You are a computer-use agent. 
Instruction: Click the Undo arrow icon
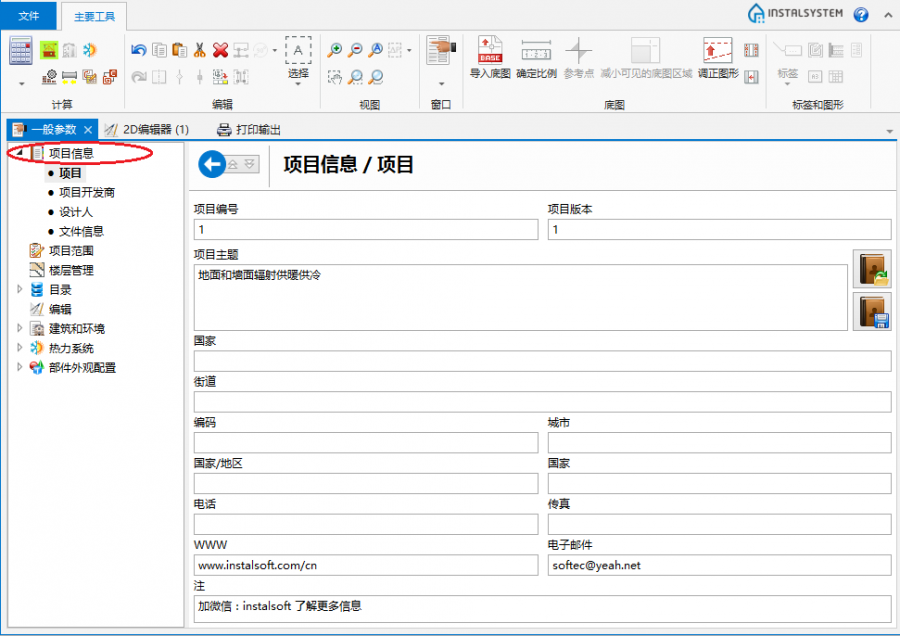pyautogui.click(x=139, y=50)
